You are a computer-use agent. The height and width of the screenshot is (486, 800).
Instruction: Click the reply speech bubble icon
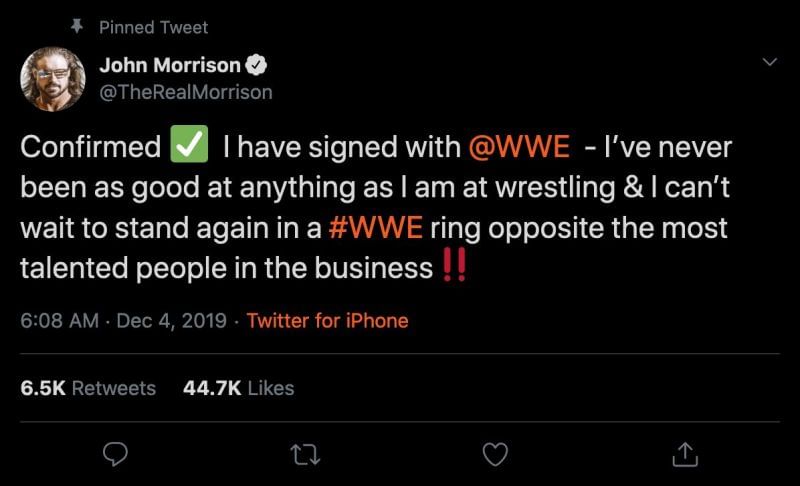tap(116, 455)
